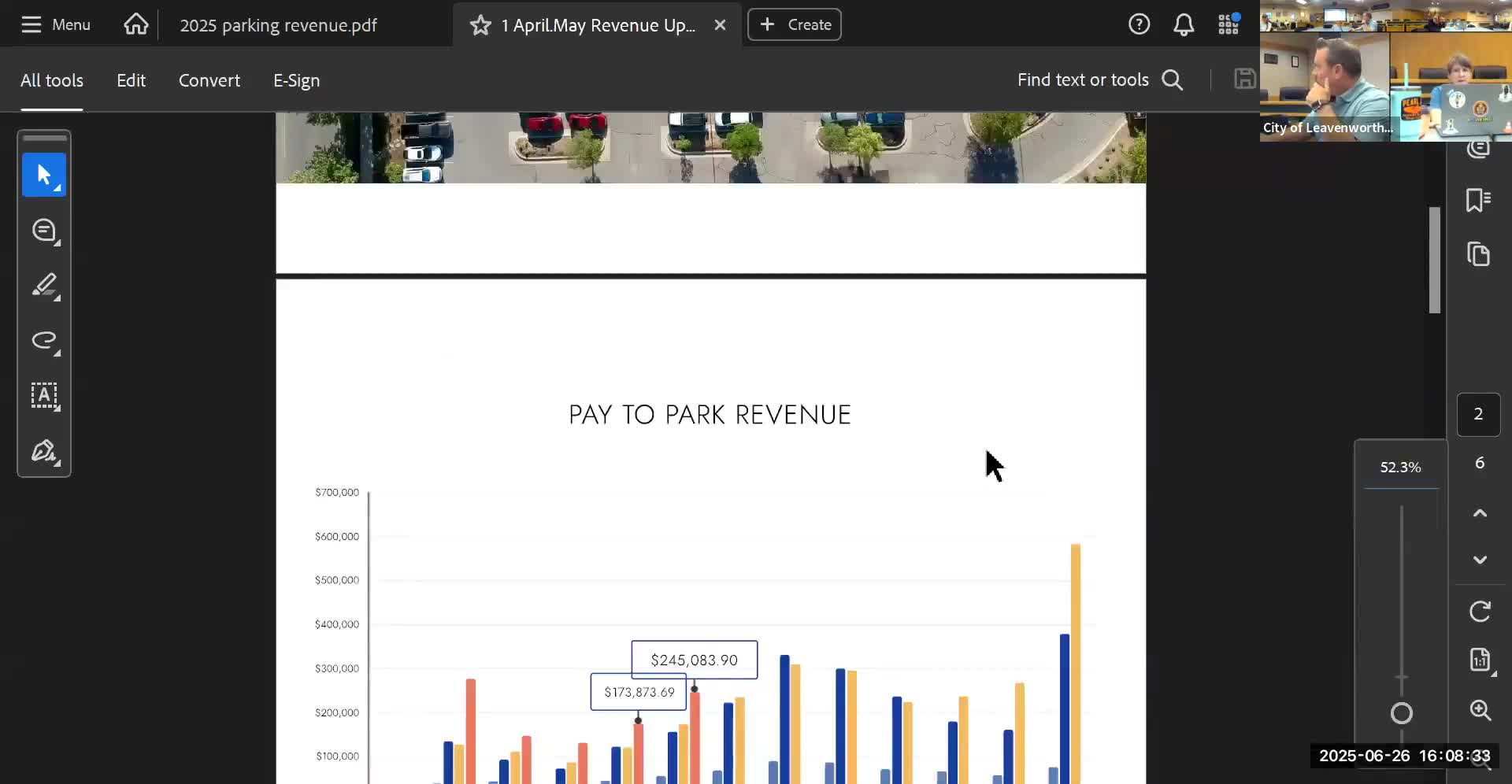The height and width of the screenshot is (784, 1512).
Task: Click the Create button
Action: (794, 25)
